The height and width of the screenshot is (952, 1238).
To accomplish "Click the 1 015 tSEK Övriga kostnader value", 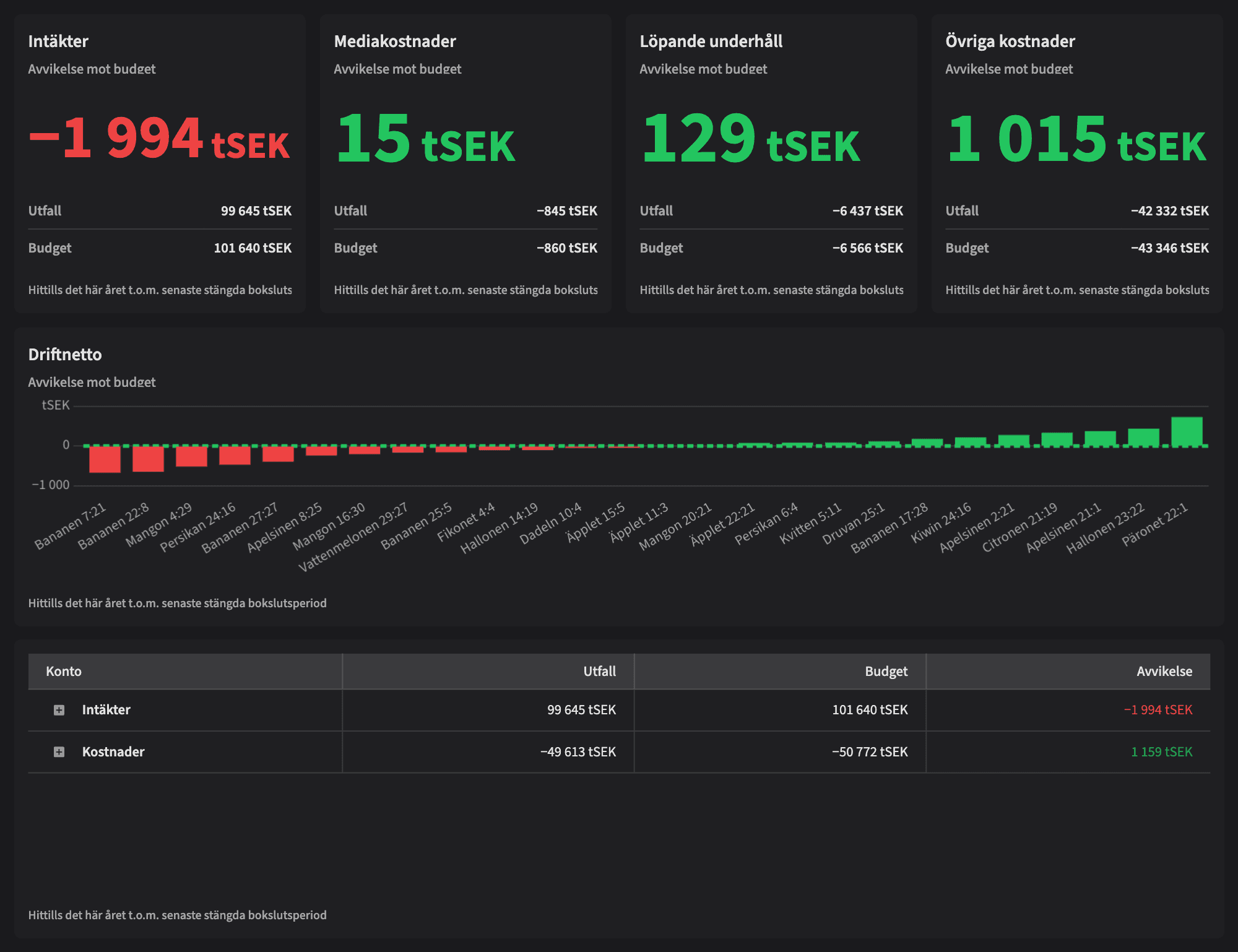I will coord(1076,139).
